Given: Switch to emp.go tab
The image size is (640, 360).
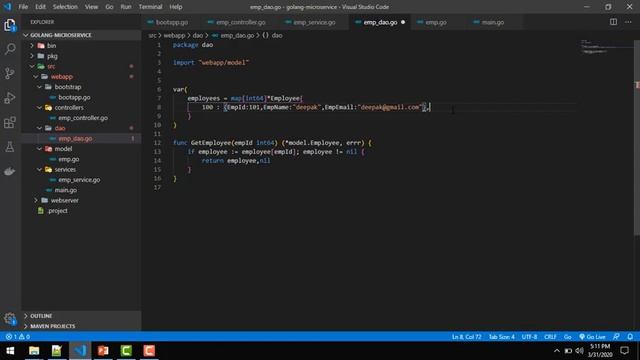Looking at the screenshot, I should tap(436, 22).
